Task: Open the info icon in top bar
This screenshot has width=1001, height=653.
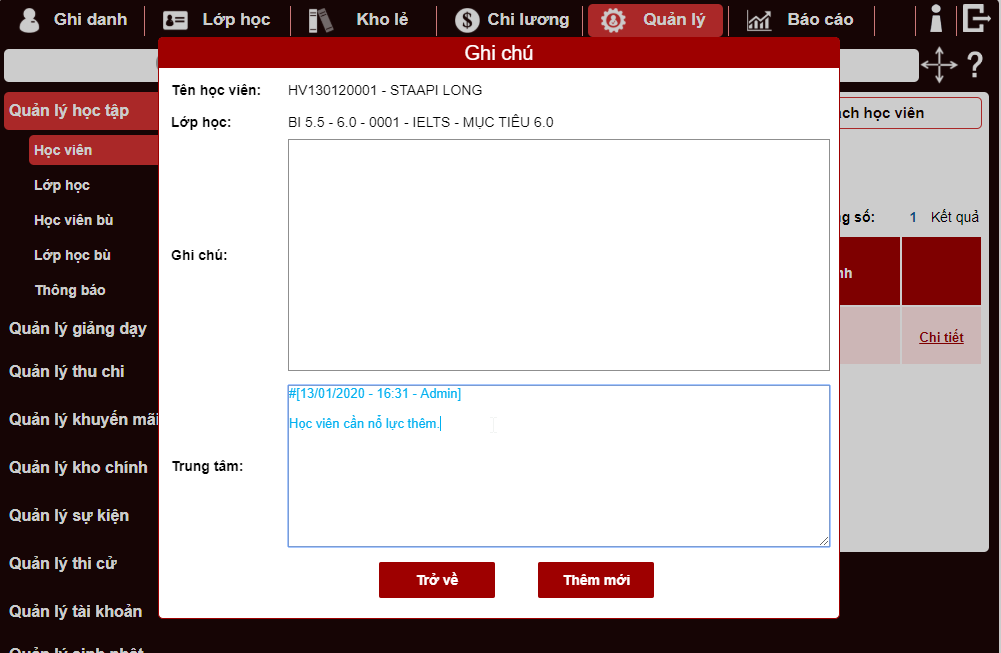Action: [936, 19]
